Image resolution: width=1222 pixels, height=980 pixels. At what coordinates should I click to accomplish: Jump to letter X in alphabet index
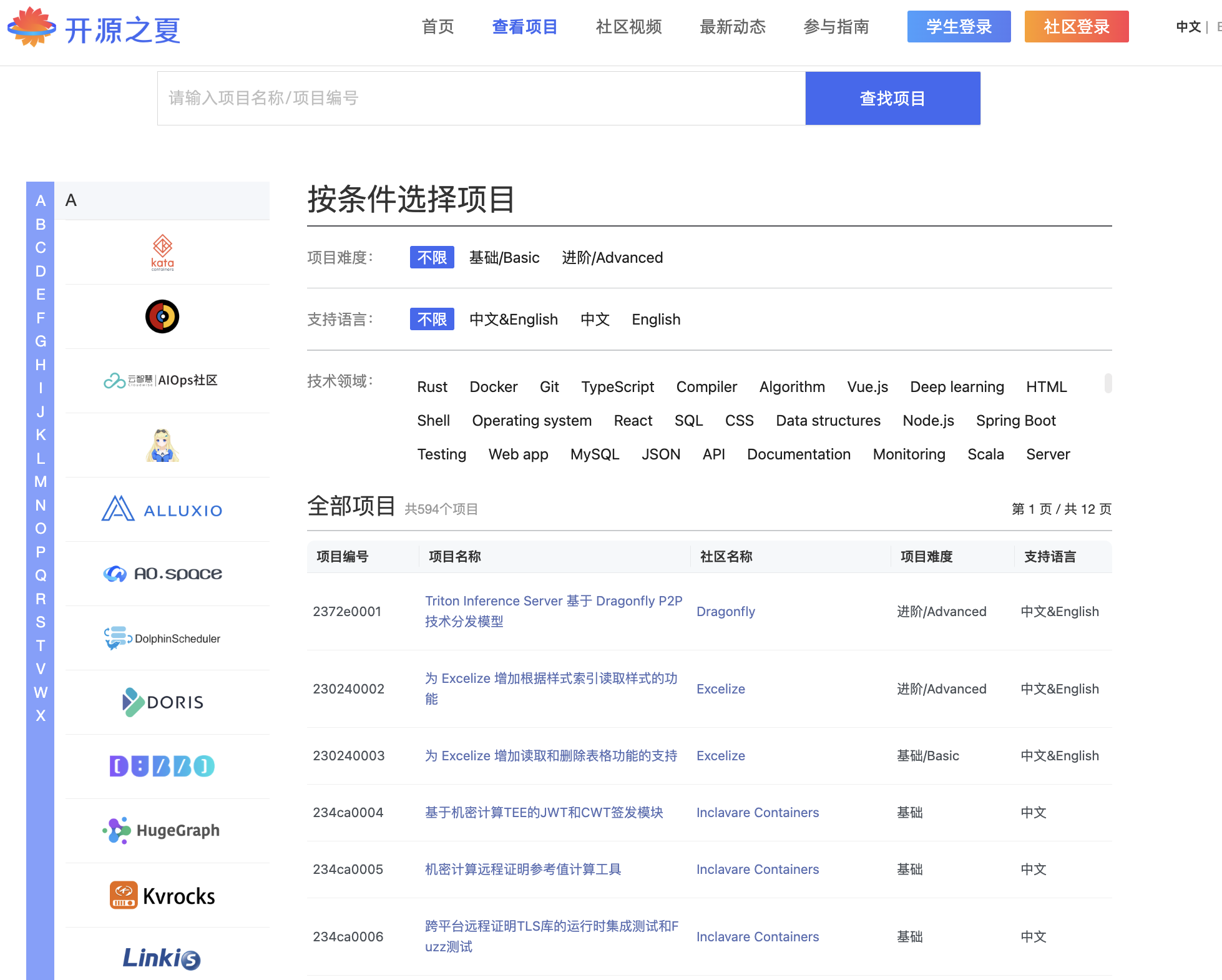[41, 715]
